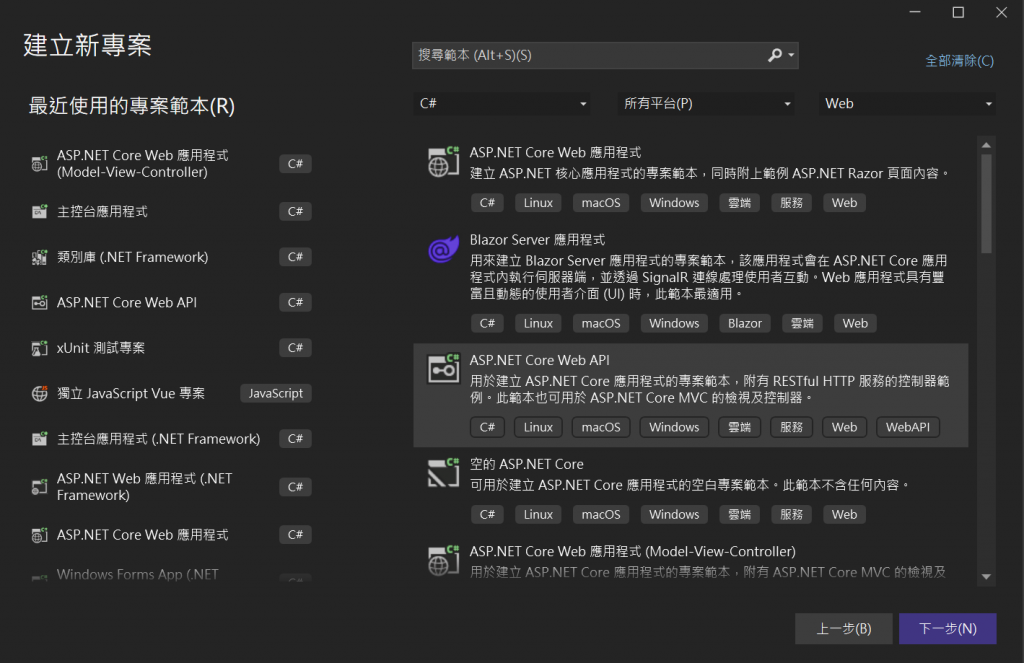Click the Linux tag under Blazor Server template

coord(538,323)
